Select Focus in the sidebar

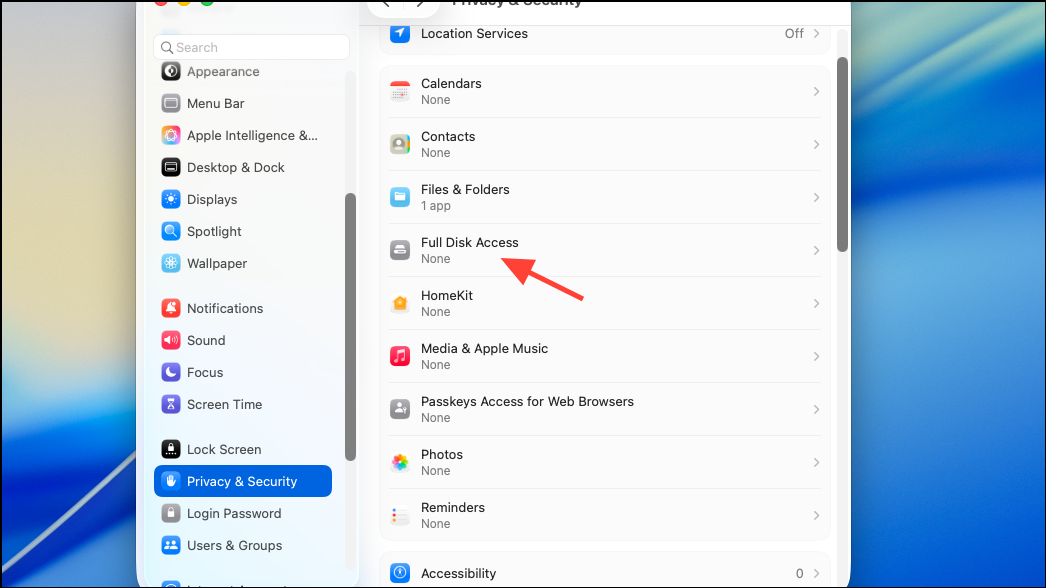pyautogui.click(x=243, y=372)
